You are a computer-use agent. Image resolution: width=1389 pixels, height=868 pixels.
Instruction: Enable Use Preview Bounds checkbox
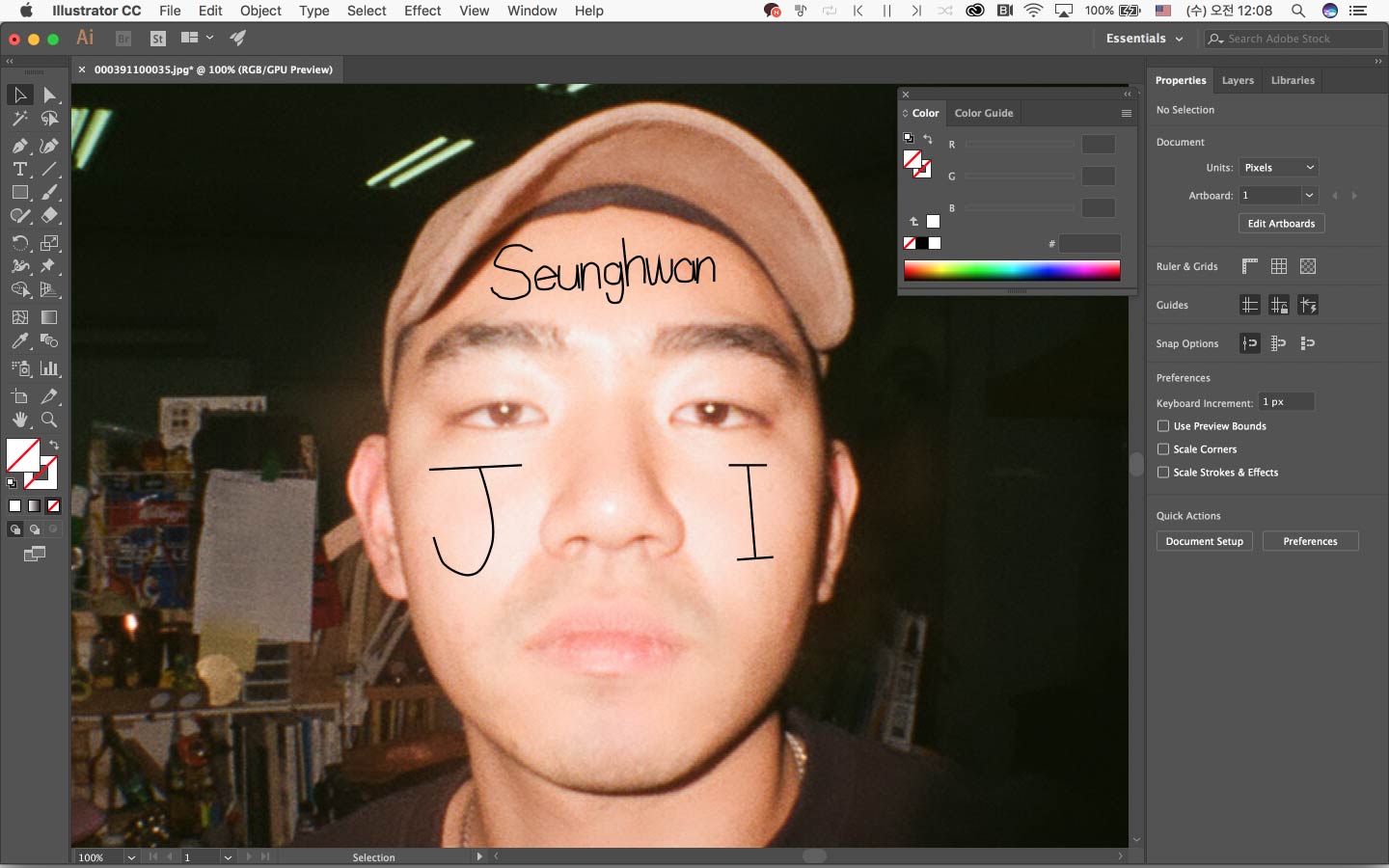1163,425
